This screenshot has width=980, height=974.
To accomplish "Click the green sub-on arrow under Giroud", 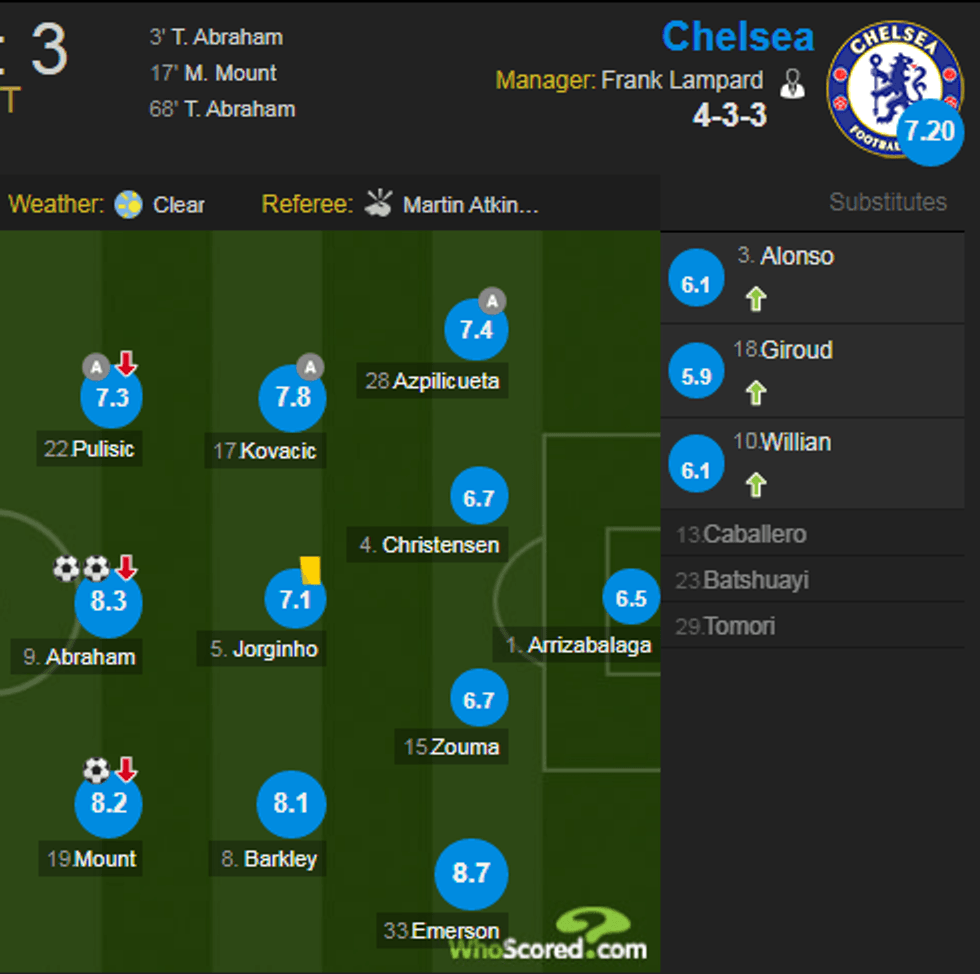I will [756, 393].
